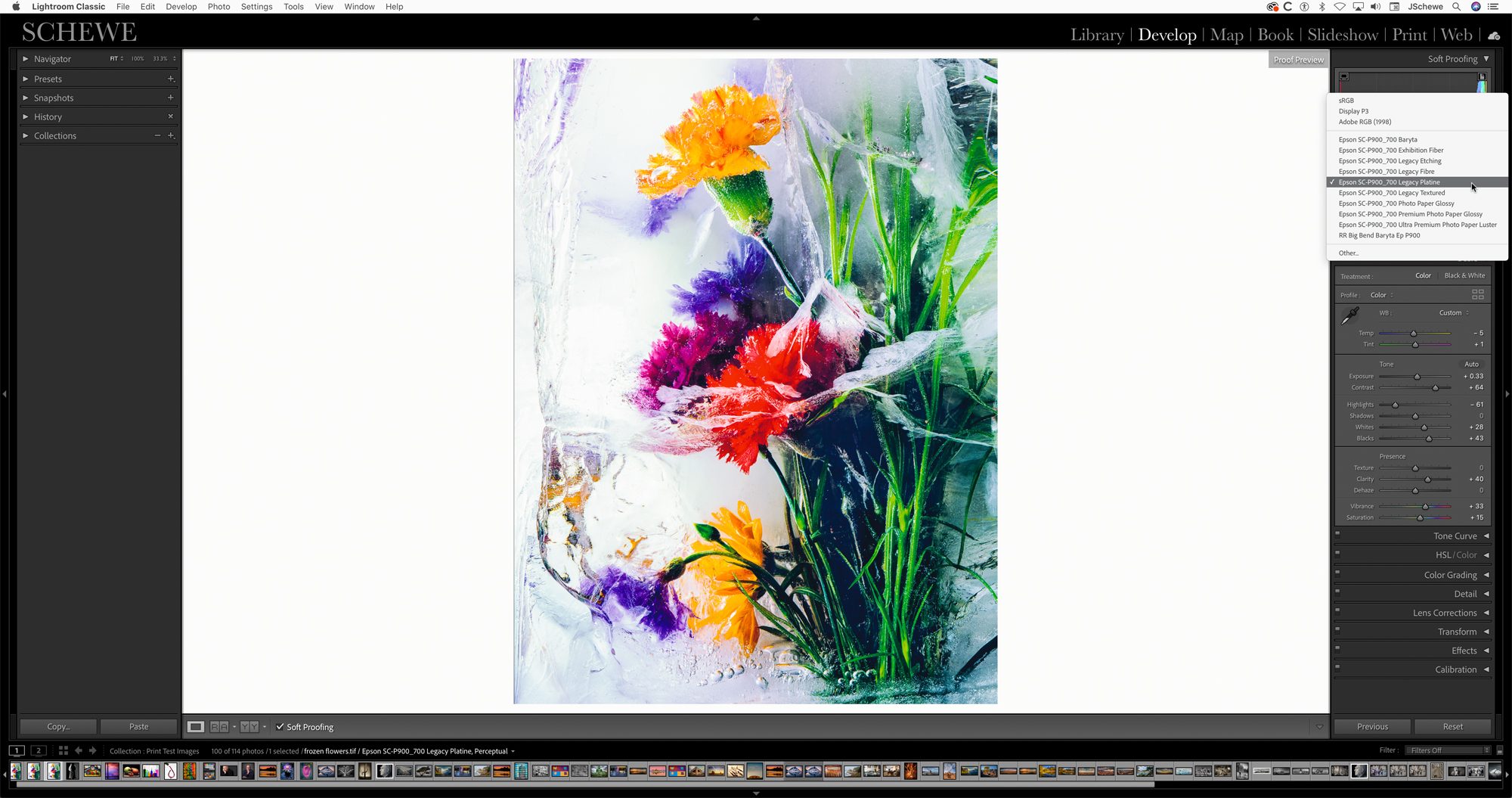Image resolution: width=1512 pixels, height=798 pixels.
Task: Click the Reset button
Action: click(1452, 727)
